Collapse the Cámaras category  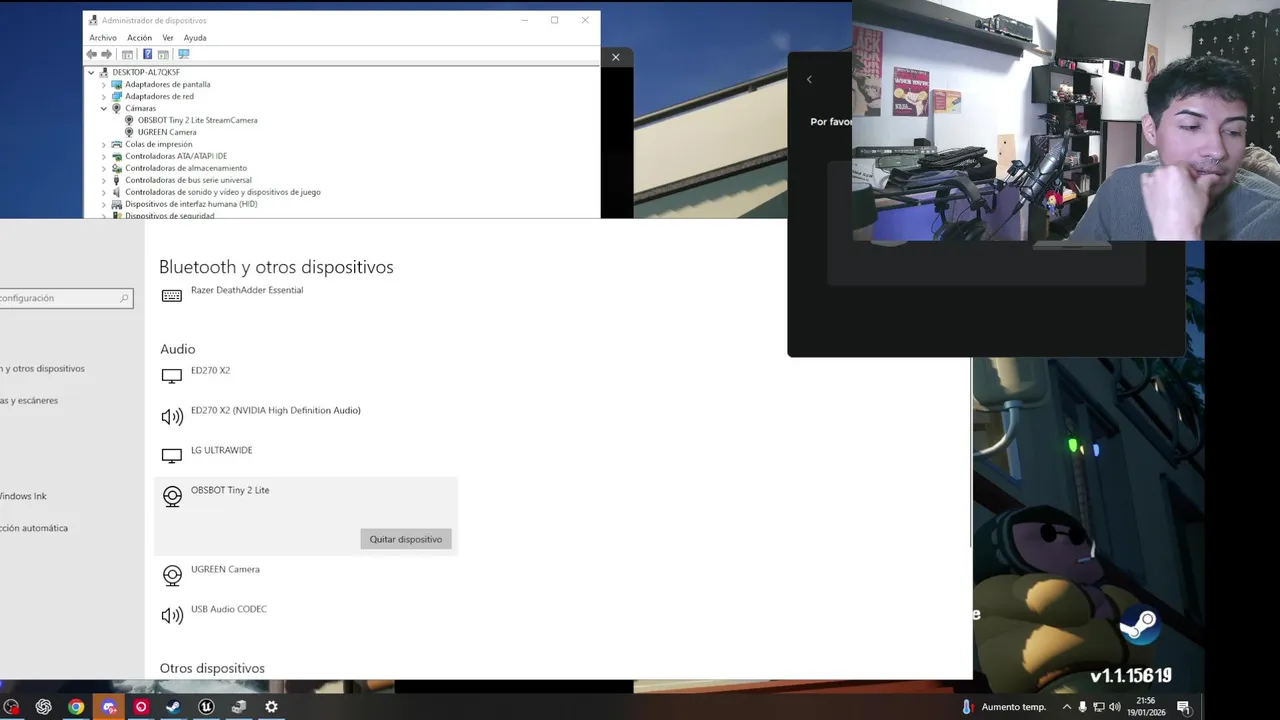point(103,108)
